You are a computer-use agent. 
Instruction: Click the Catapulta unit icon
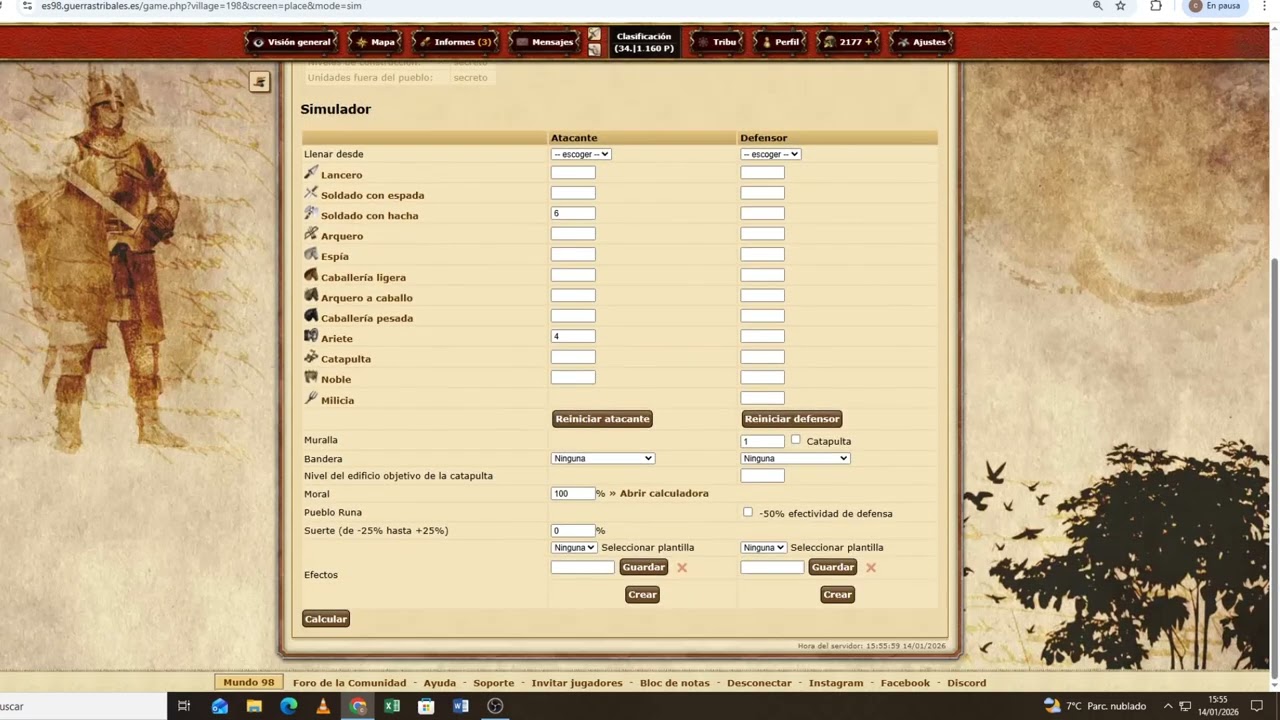[x=311, y=357]
